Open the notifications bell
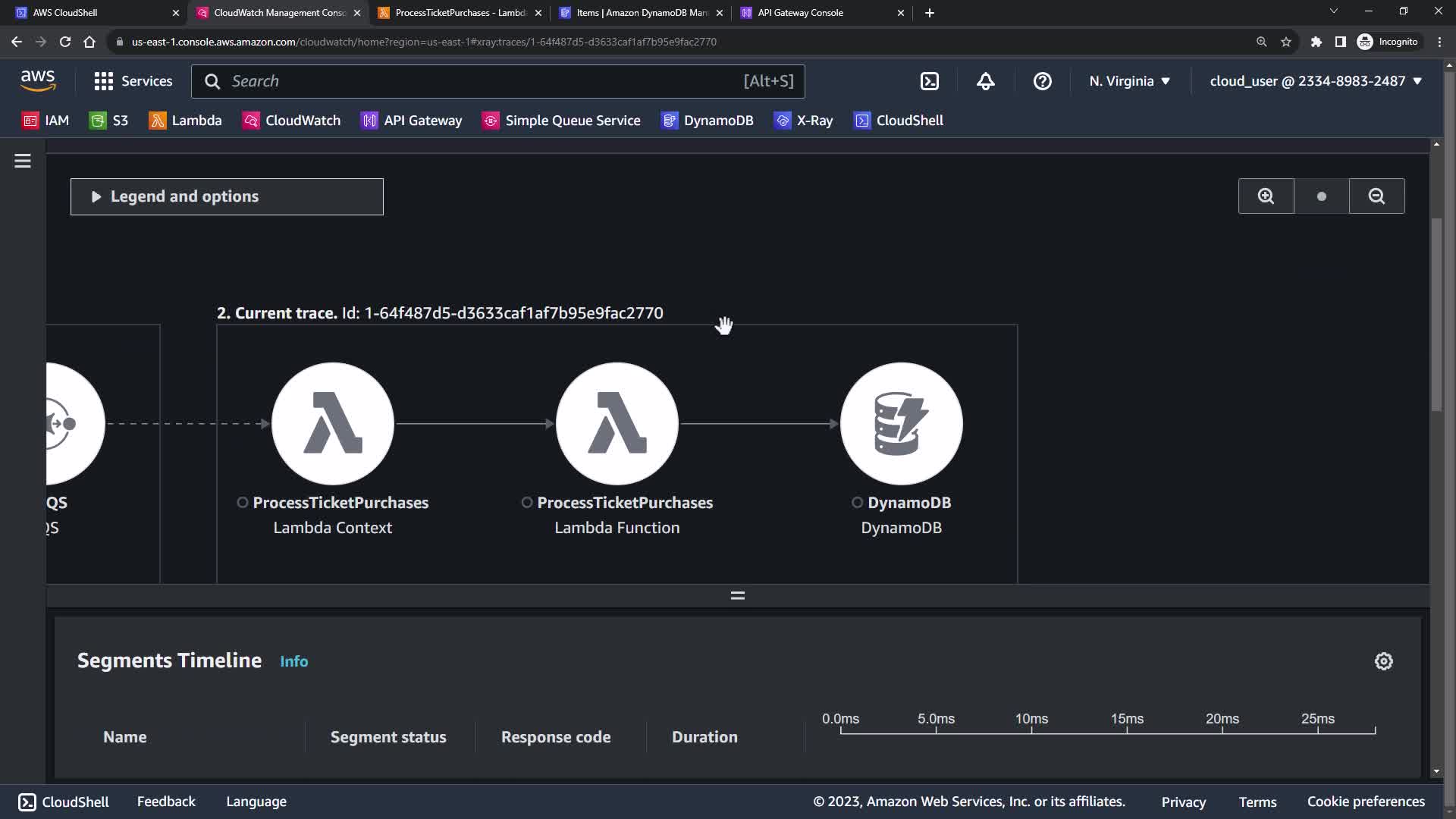Screen dimensions: 1456x819 pos(985,81)
